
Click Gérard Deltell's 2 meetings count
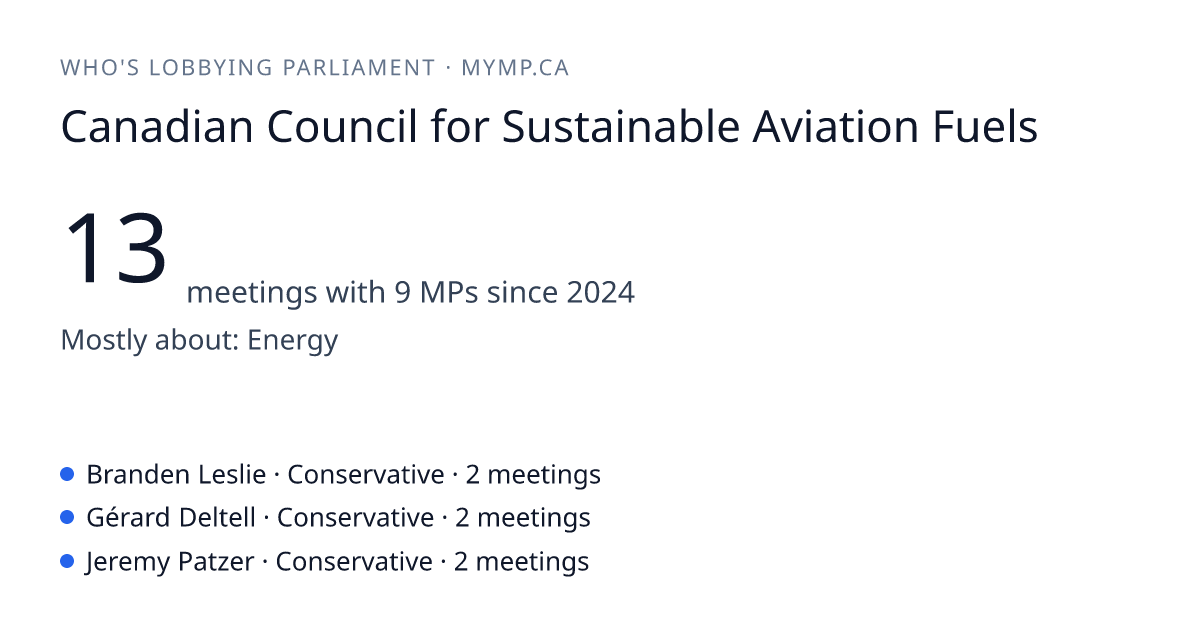523,518
